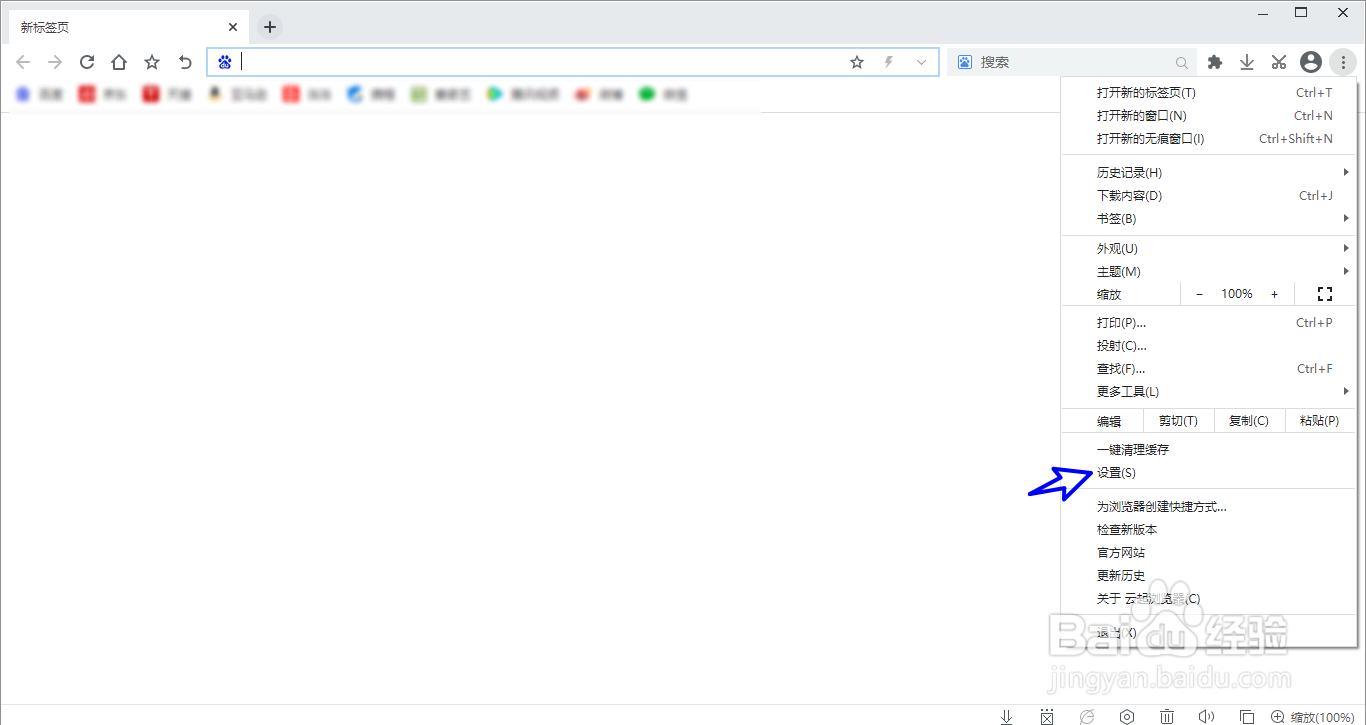Increase zoom with the plus button
This screenshot has height=725, width=1366.
click(x=1274, y=294)
